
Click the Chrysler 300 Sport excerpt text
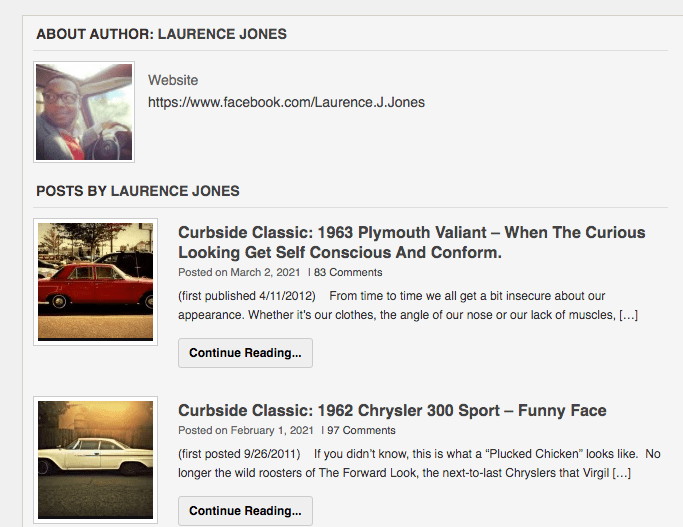click(x=400, y=463)
